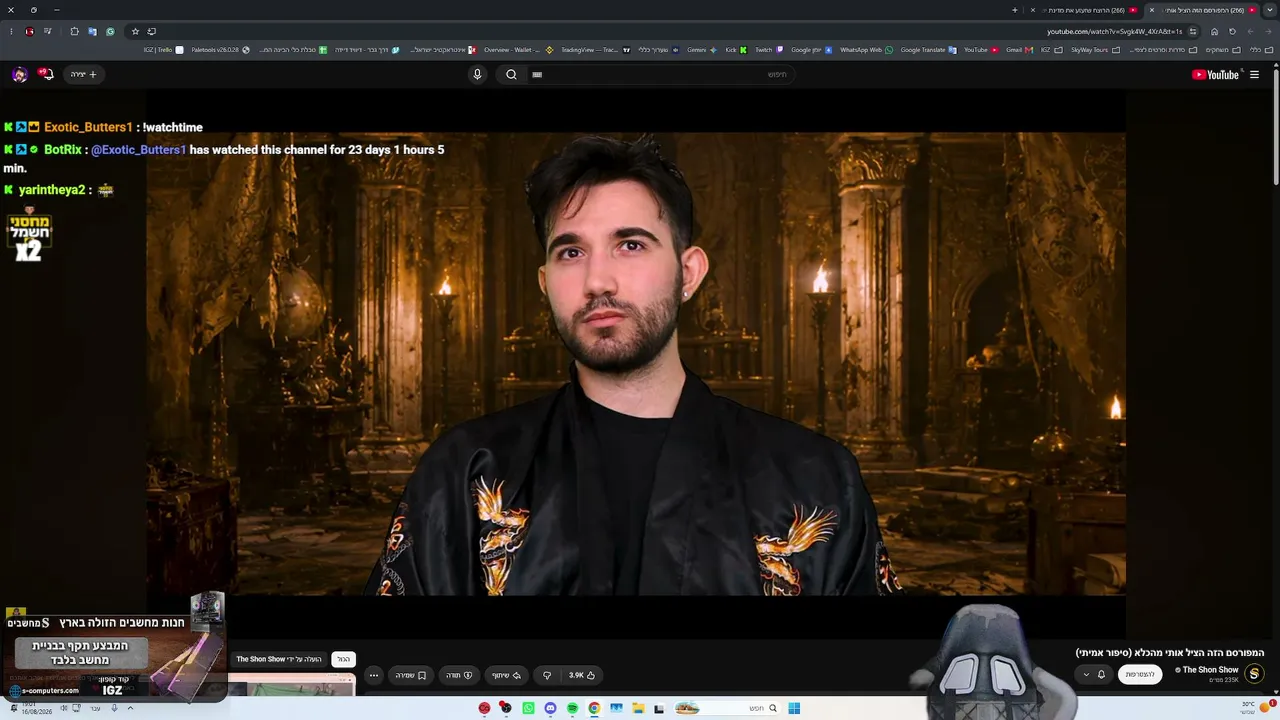Open the Google Translate bookmark

[x=928, y=50]
